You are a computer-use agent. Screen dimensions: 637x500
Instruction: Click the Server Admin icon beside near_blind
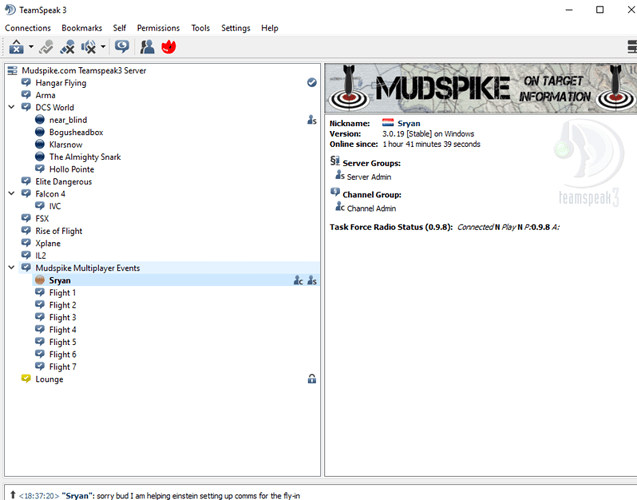[x=312, y=120]
